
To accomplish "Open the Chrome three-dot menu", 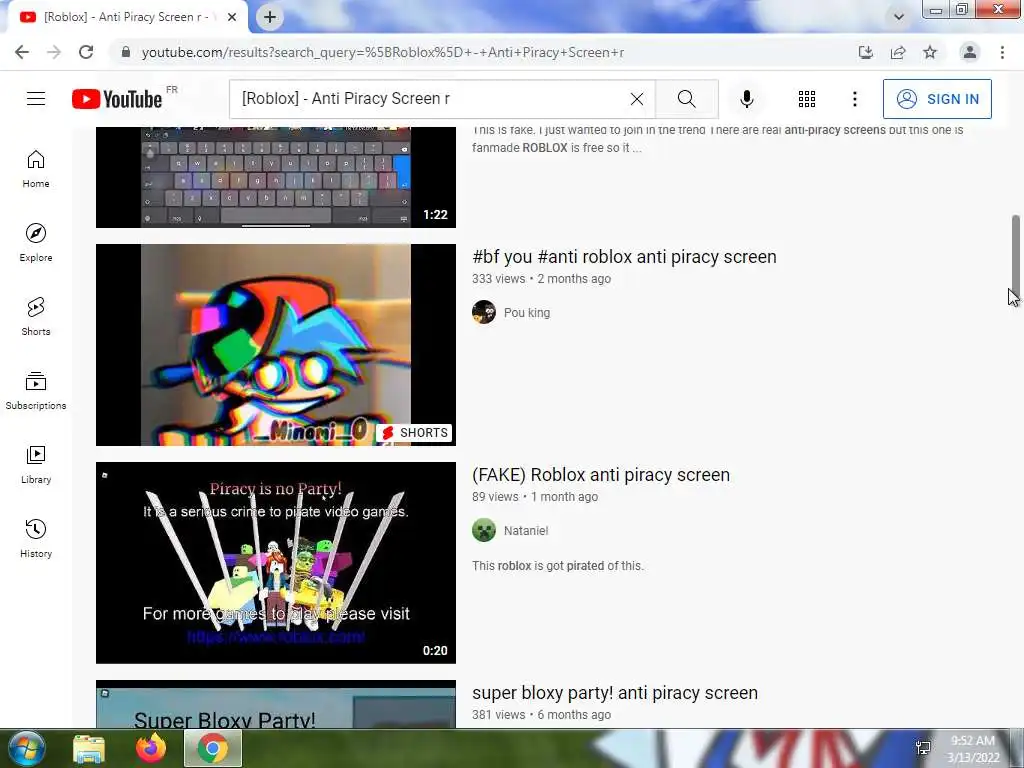I will click(x=1002, y=52).
